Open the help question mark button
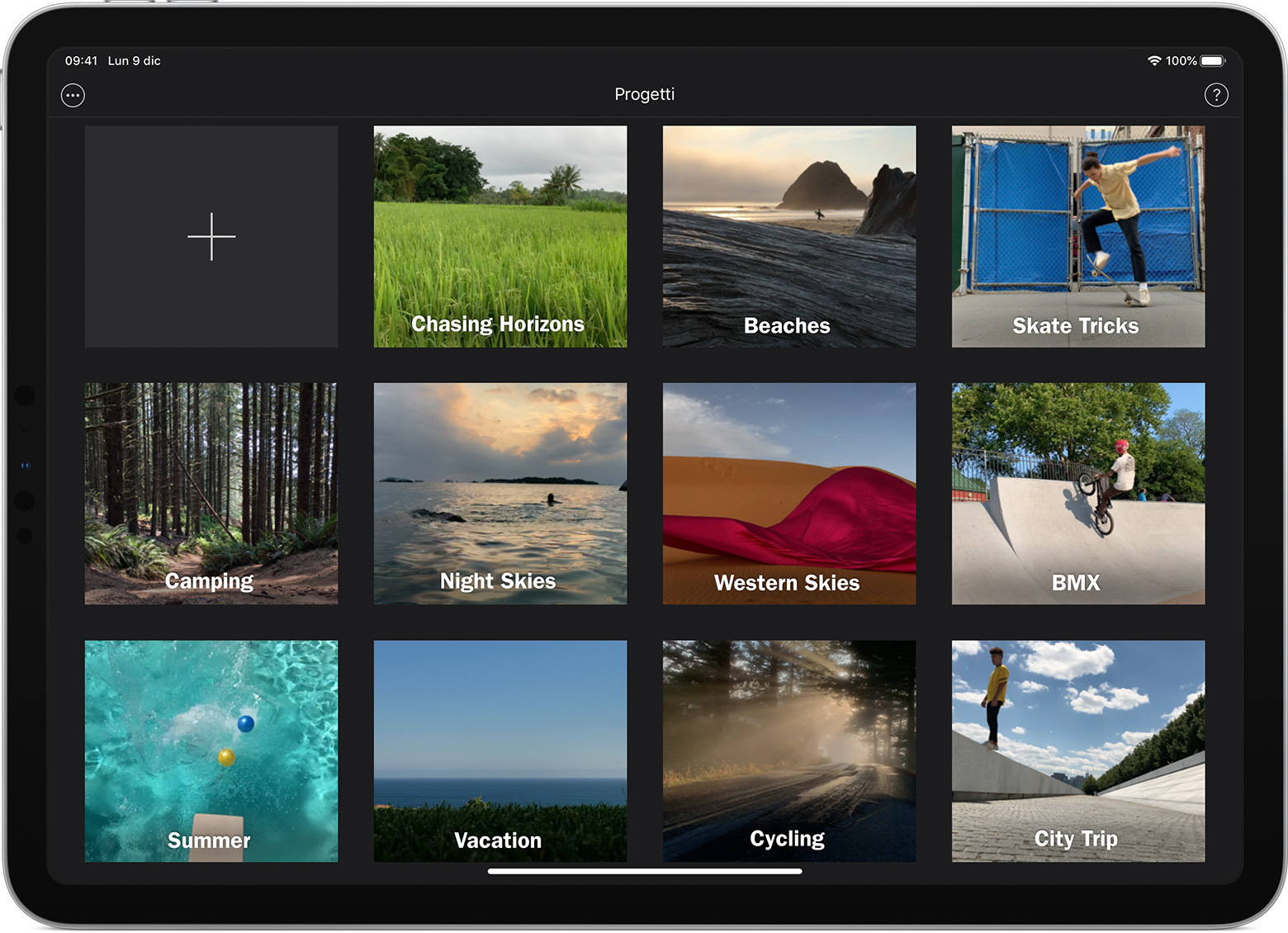The height and width of the screenshot is (933, 1288). click(1216, 95)
